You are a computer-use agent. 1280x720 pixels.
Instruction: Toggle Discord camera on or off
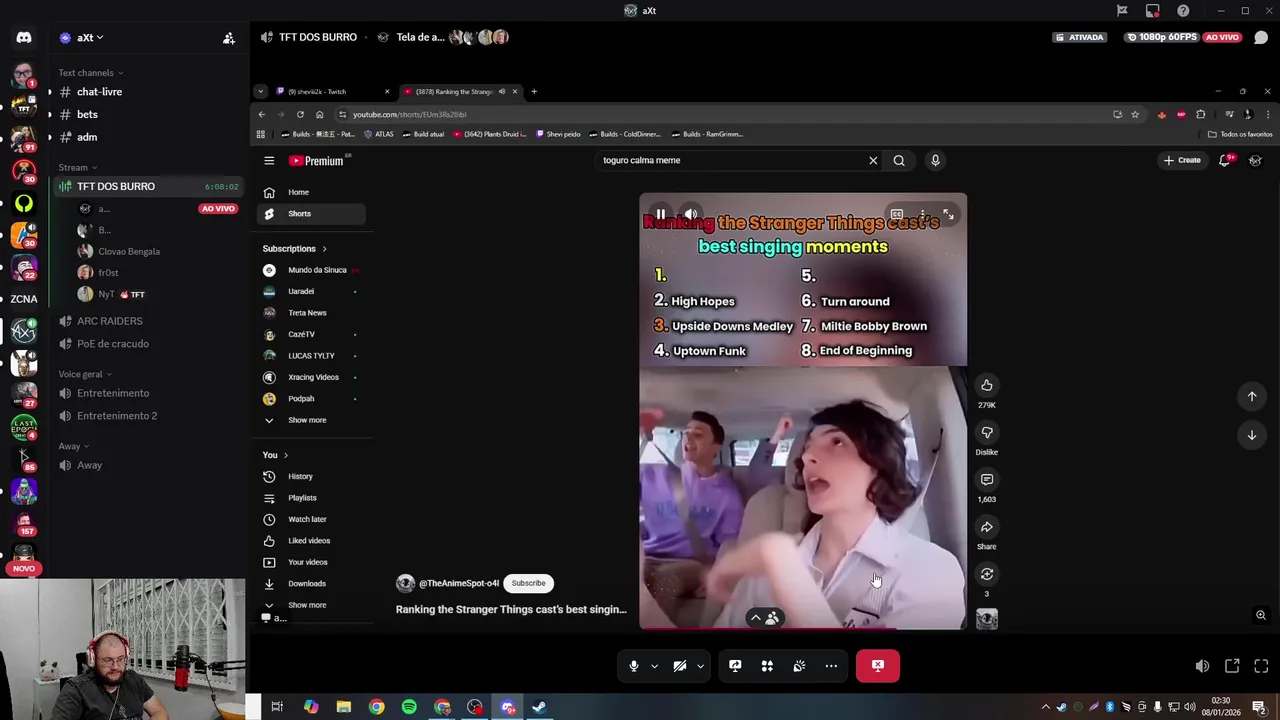pyautogui.click(x=680, y=666)
